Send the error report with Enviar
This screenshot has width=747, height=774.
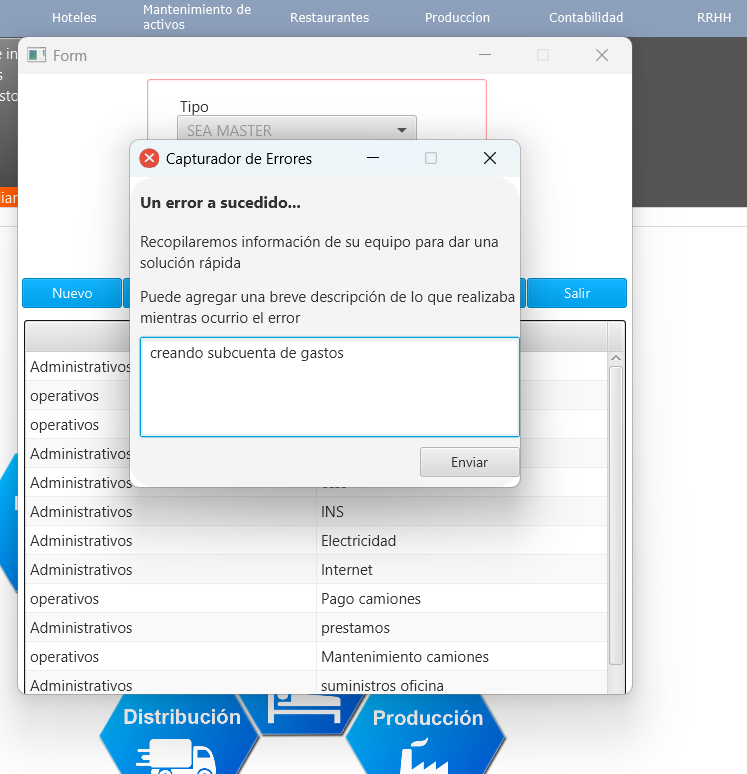(469, 463)
